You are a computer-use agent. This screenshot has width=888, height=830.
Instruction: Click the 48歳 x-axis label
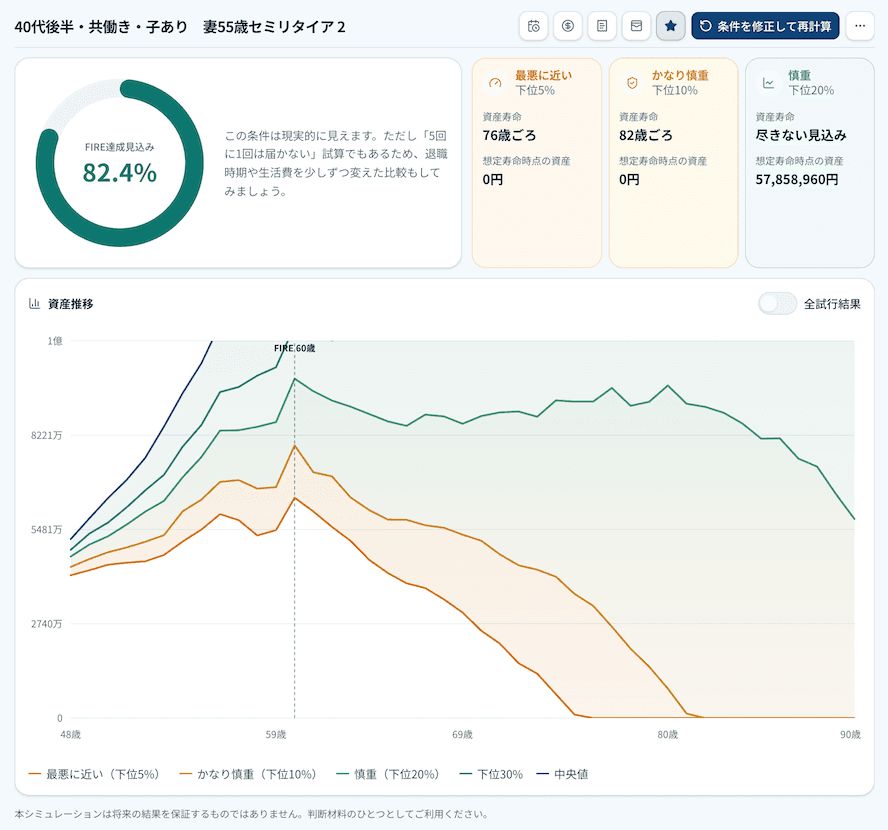70,734
